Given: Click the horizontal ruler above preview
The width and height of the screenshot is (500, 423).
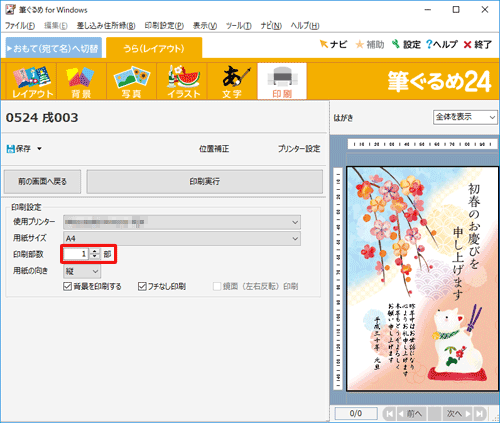Looking at the screenshot, I should (x=422, y=144).
